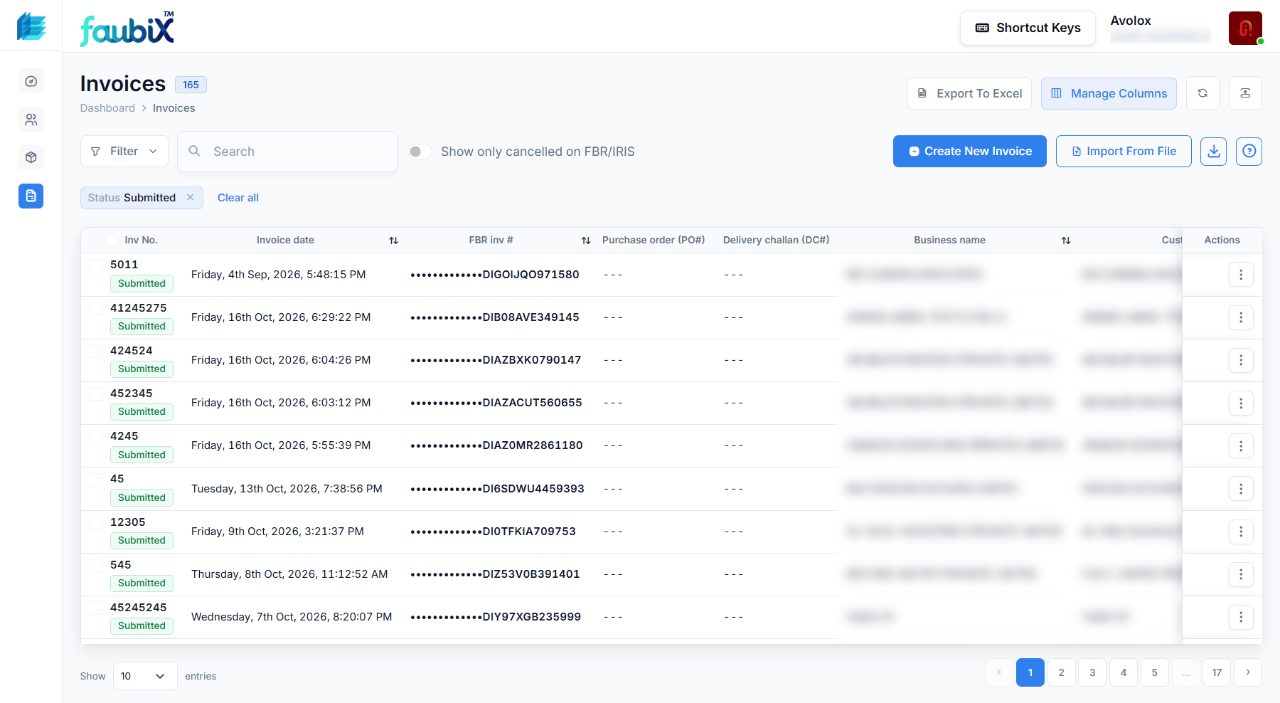Click the Avolox account name

pyautogui.click(x=1131, y=21)
